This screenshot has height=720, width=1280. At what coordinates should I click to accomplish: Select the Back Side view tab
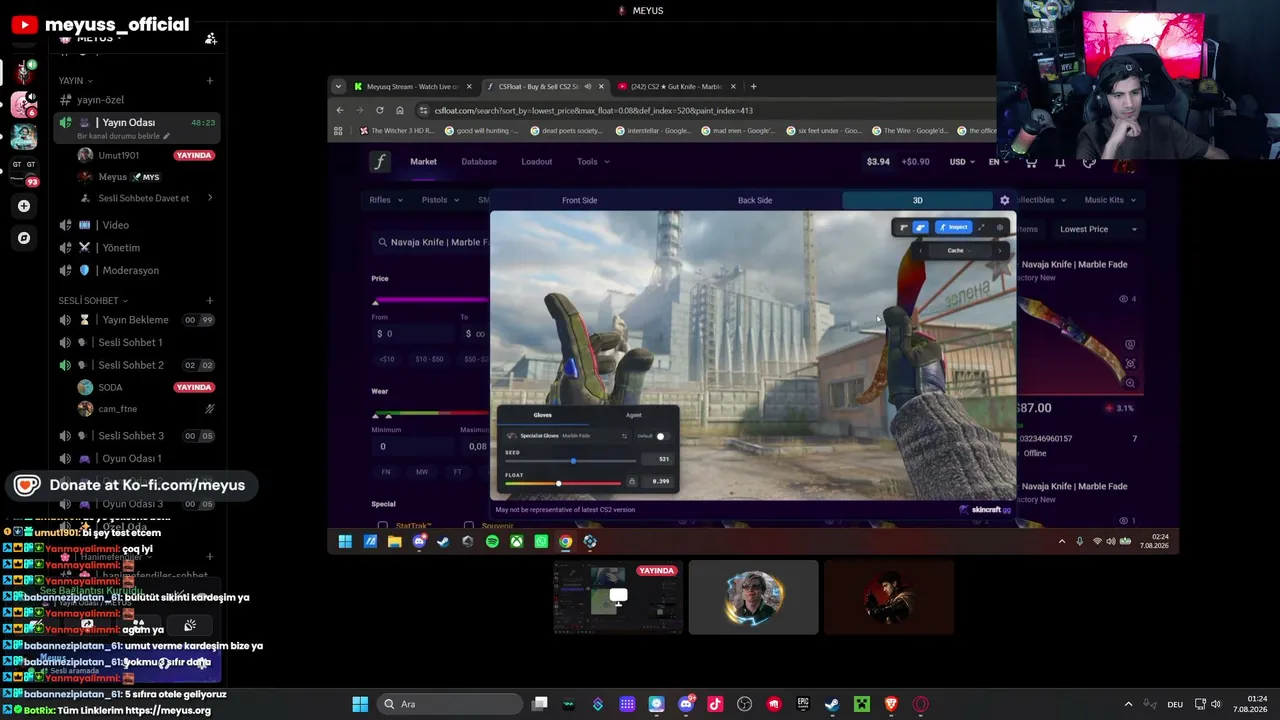pos(755,200)
